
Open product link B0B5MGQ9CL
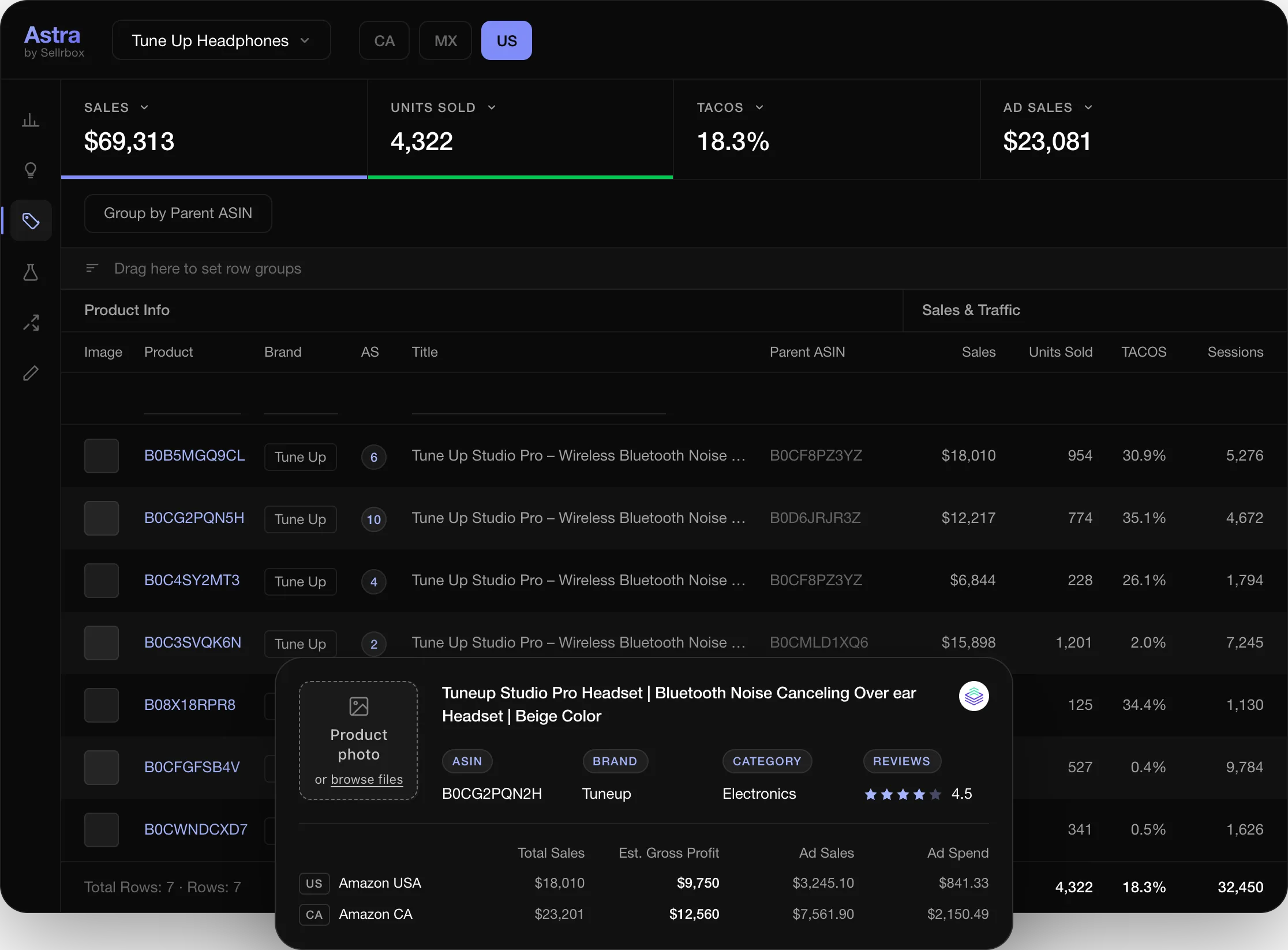[194, 455]
